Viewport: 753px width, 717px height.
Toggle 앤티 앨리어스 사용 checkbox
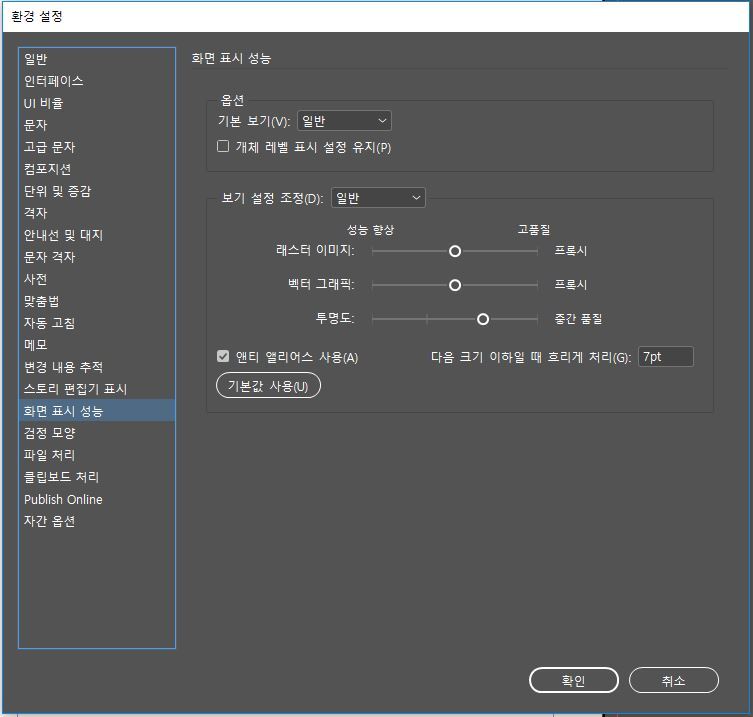(x=223, y=356)
